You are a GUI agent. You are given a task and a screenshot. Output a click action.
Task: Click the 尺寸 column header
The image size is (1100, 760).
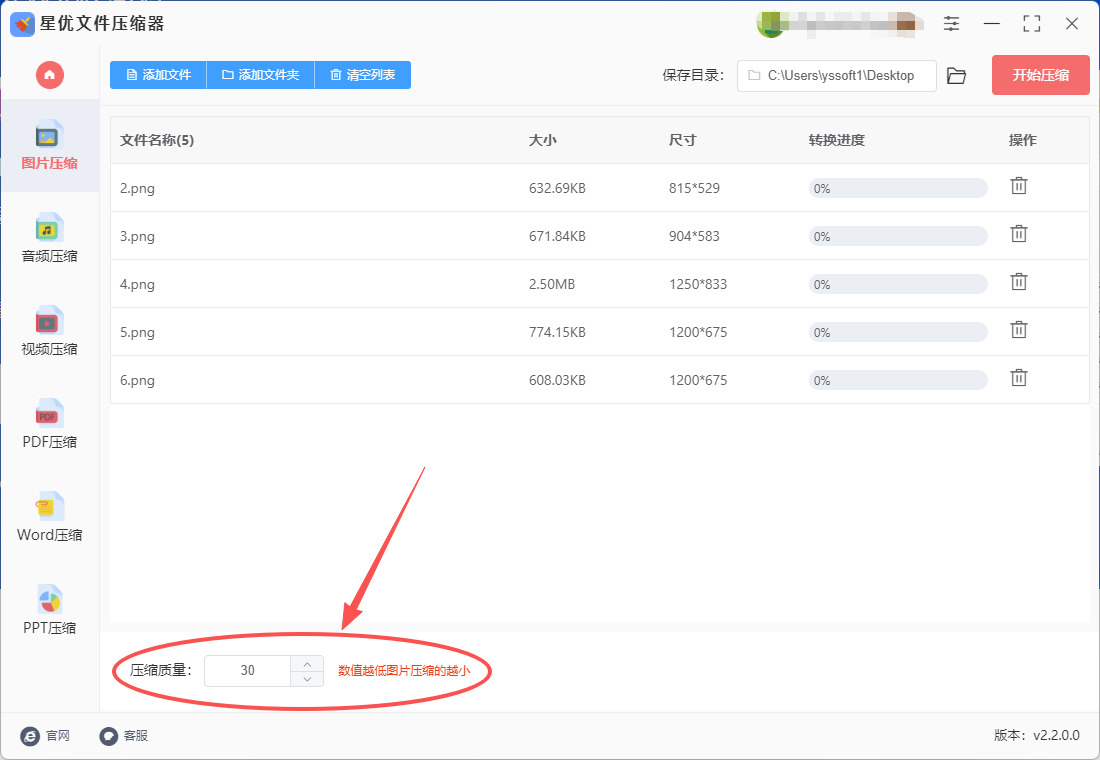coord(683,140)
